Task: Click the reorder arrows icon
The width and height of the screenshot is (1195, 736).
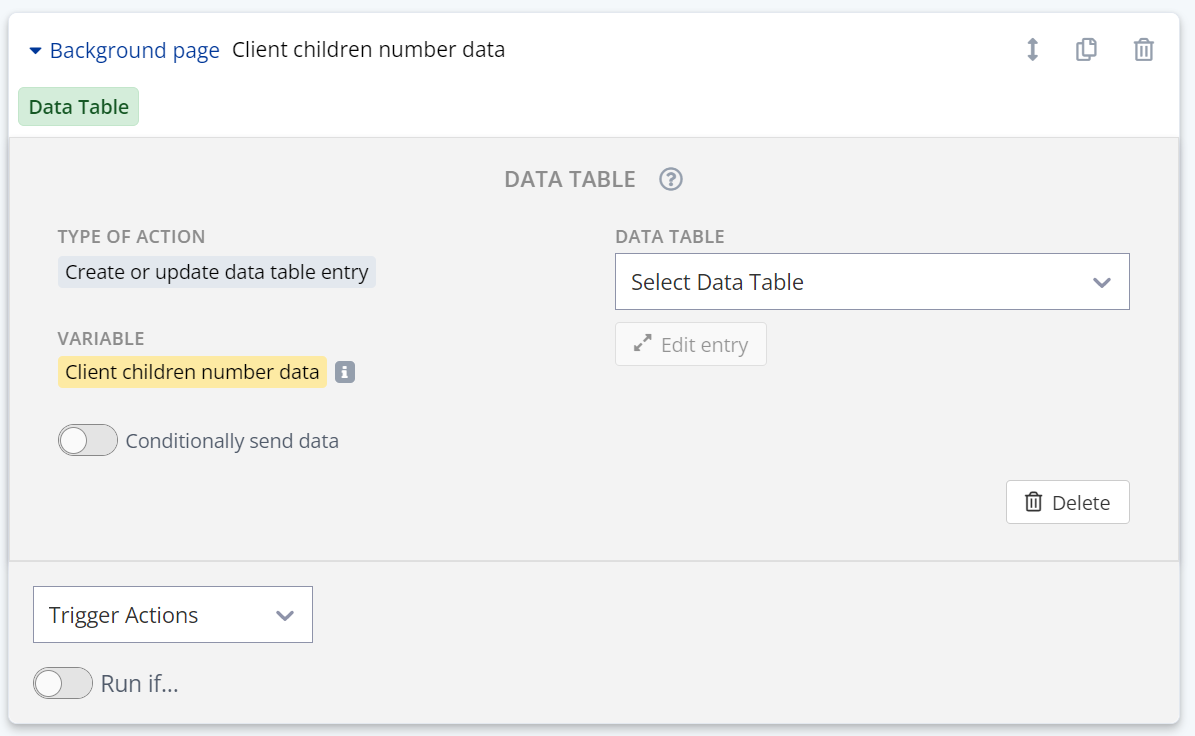Action: [1032, 49]
